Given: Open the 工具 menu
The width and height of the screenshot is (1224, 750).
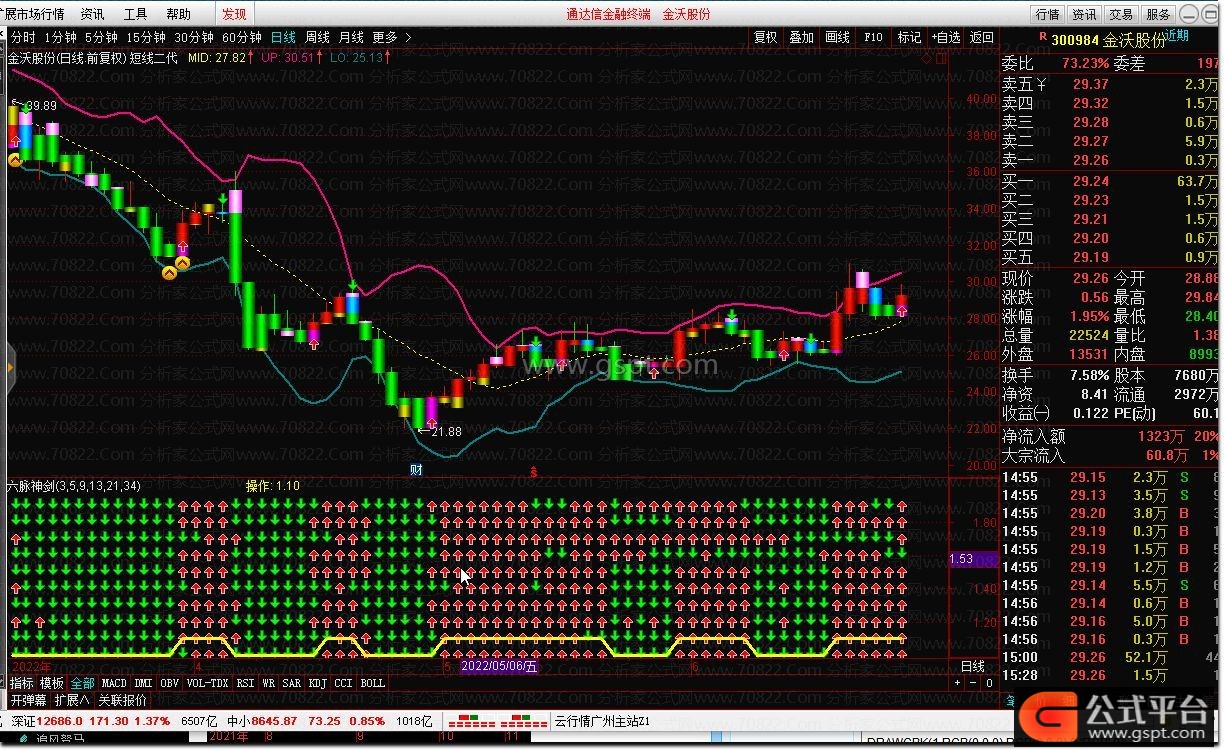Looking at the screenshot, I should click(x=135, y=14).
